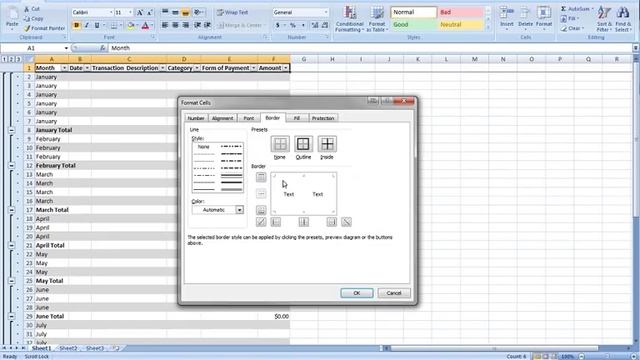Apply the Percent style format
The image size is (640, 360).
click(293, 25)
